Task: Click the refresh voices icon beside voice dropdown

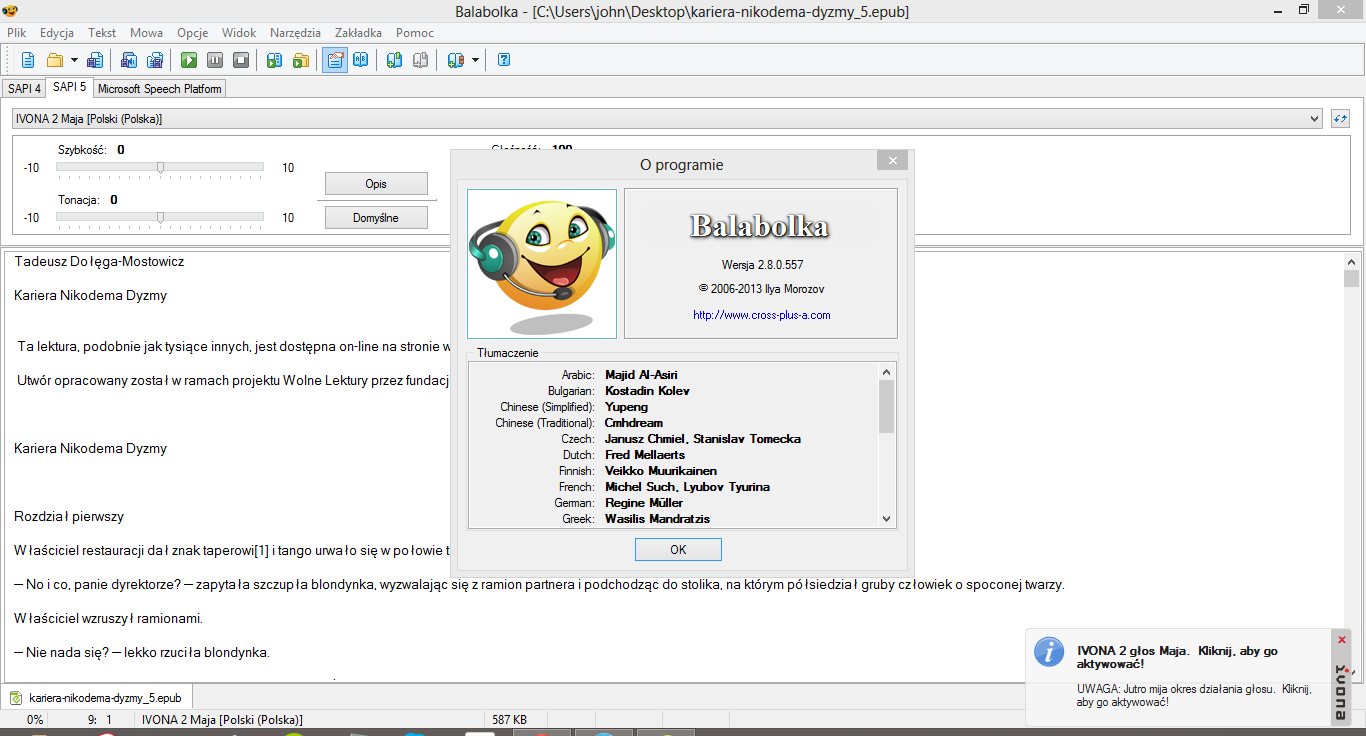Action: pos(1341,119)
